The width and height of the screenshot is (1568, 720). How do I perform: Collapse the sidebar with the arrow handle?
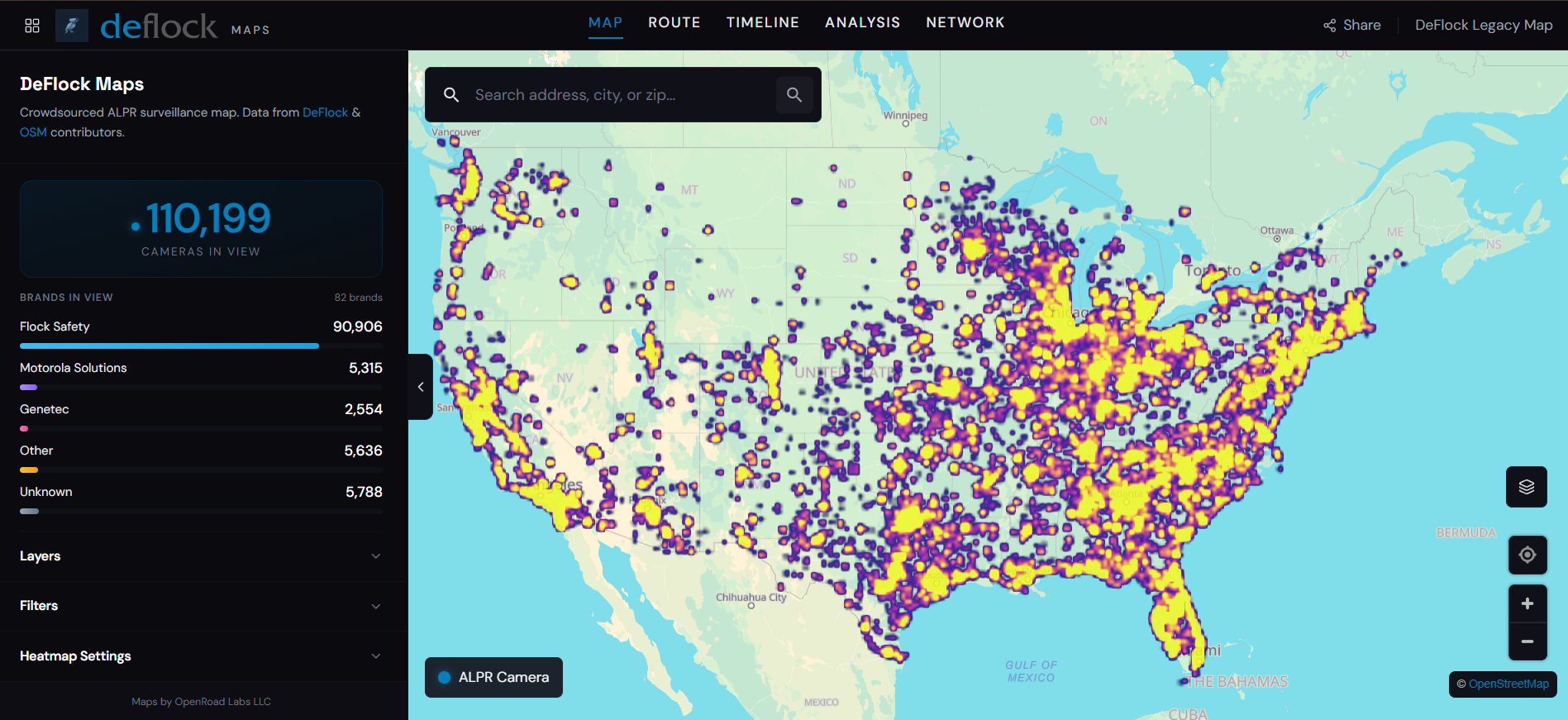point(421,387)
